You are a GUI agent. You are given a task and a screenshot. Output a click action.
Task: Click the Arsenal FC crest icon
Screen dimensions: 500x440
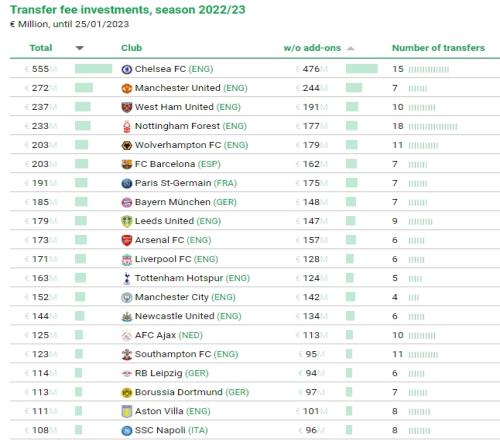[127, 240]
